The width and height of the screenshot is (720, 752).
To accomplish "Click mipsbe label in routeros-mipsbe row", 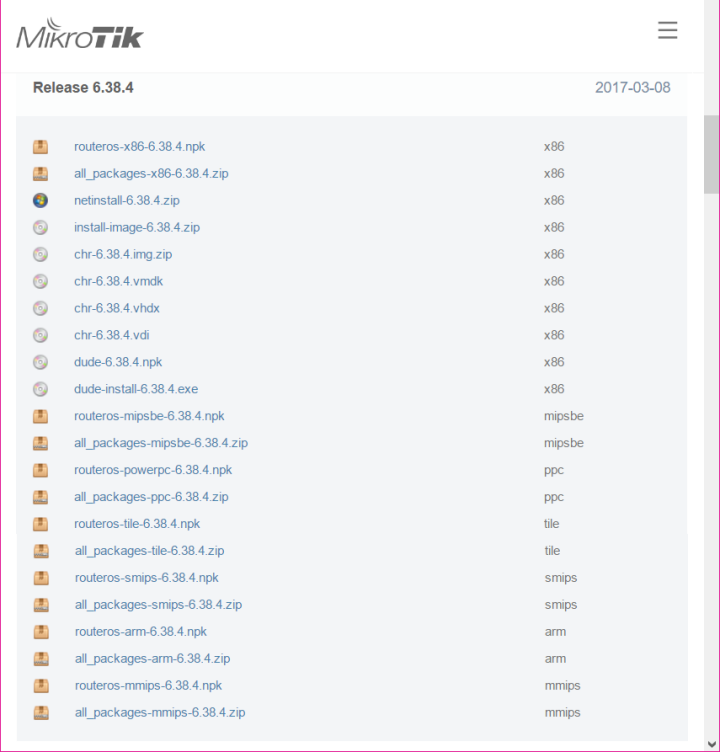I will 564,416.
